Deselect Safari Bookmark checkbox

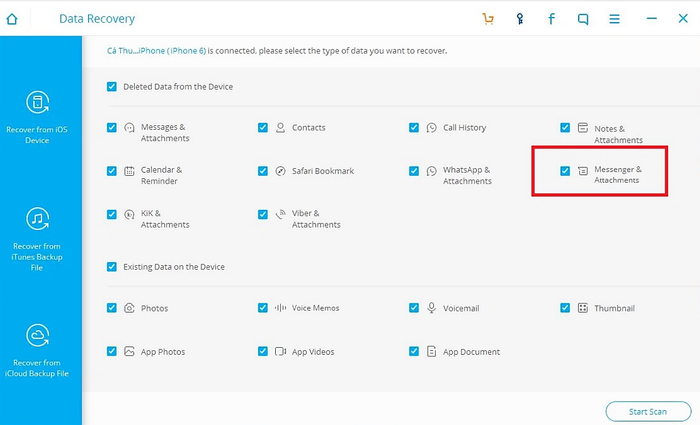tap(263, 171)
